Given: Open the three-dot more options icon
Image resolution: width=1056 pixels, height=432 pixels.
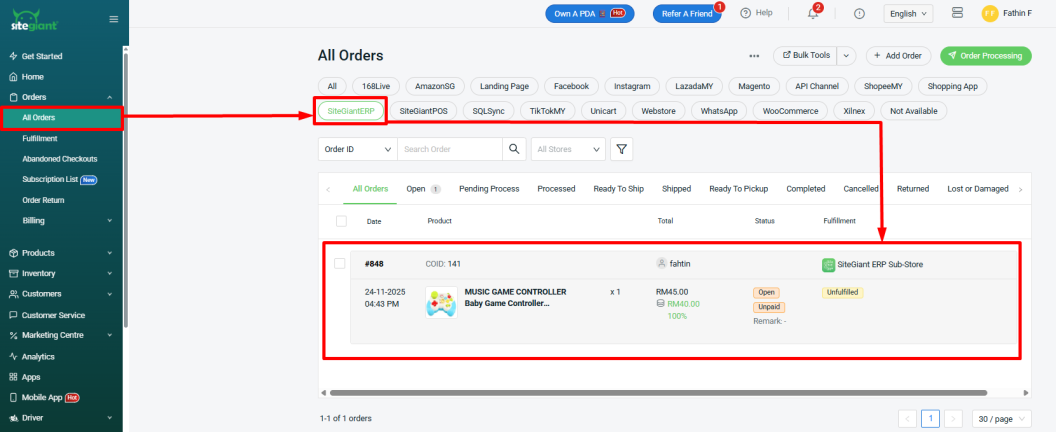Looking at the screenshot, I should coord(754,56).
